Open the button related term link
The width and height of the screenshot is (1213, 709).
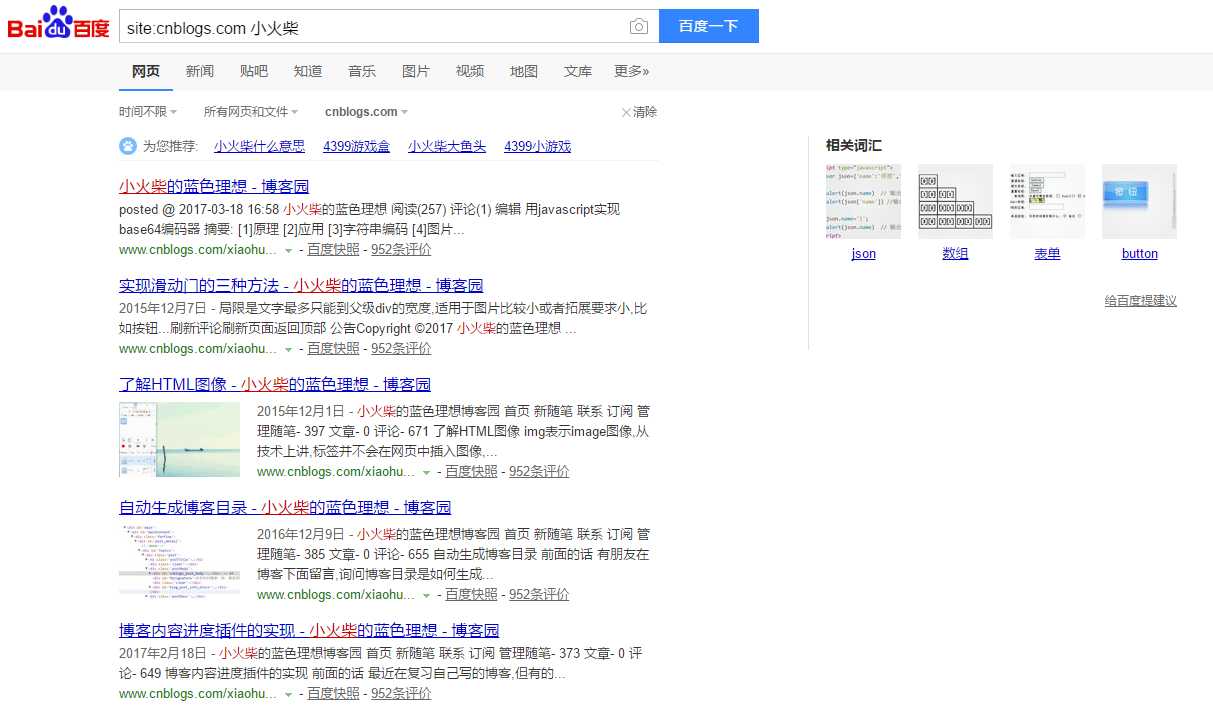(x=1139, y=254)
